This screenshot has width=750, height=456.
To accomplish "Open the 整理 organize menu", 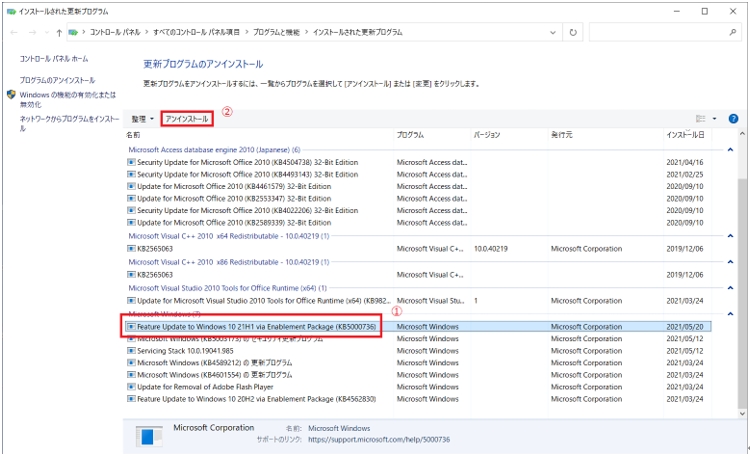I will coord(143,119).
